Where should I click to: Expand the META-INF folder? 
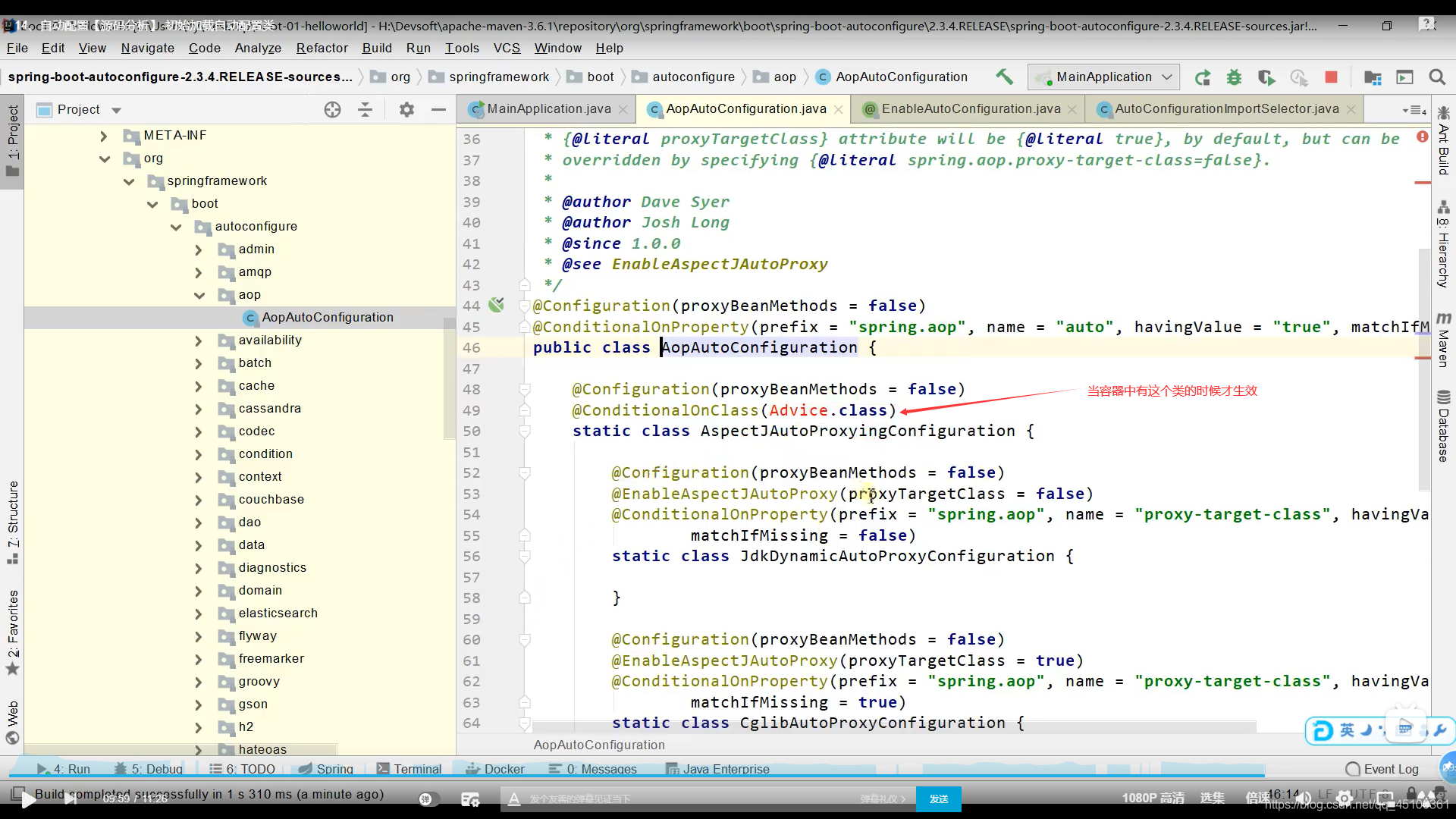tap(103, 136)
